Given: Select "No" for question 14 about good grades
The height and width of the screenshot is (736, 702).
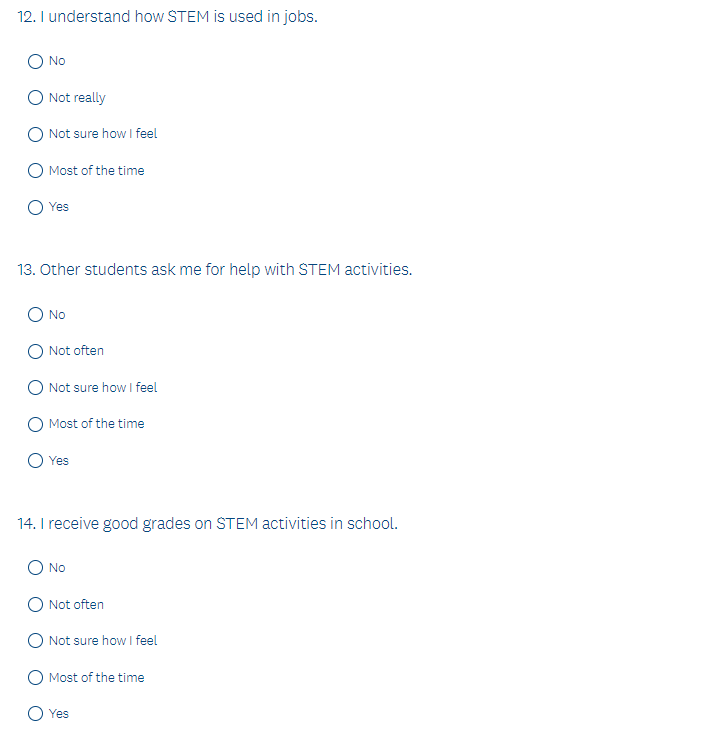Looking at the screenshot, I should [36, 568].
